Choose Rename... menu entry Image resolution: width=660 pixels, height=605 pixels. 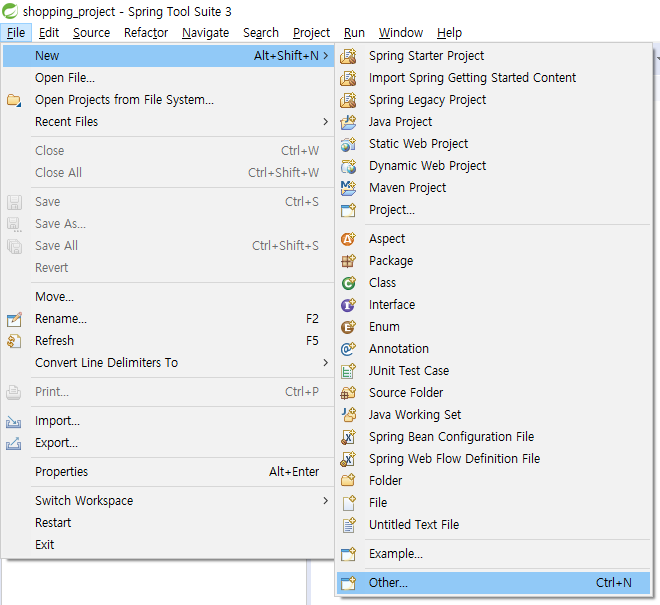[168, 319]
